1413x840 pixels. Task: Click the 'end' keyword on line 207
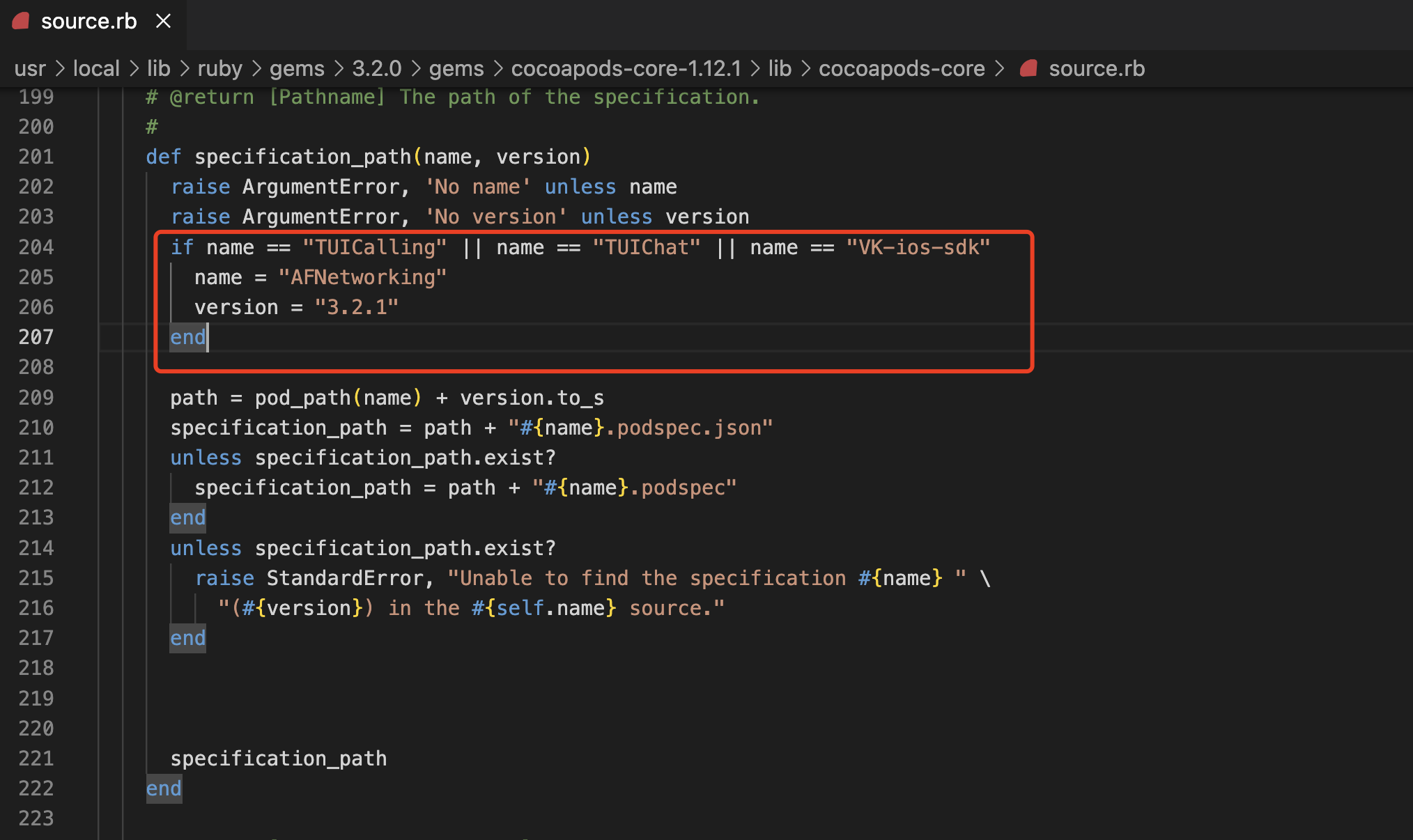point(188,337)
